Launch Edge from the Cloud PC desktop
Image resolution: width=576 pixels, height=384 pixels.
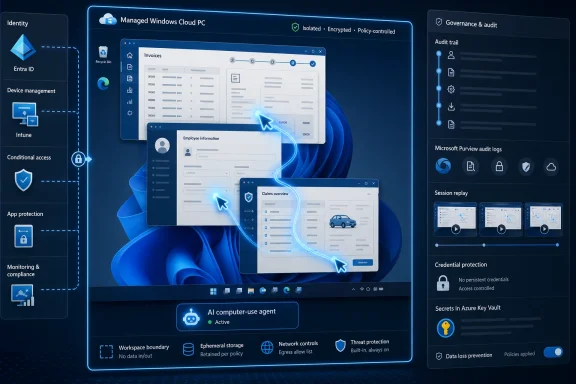tap(103, 83)
